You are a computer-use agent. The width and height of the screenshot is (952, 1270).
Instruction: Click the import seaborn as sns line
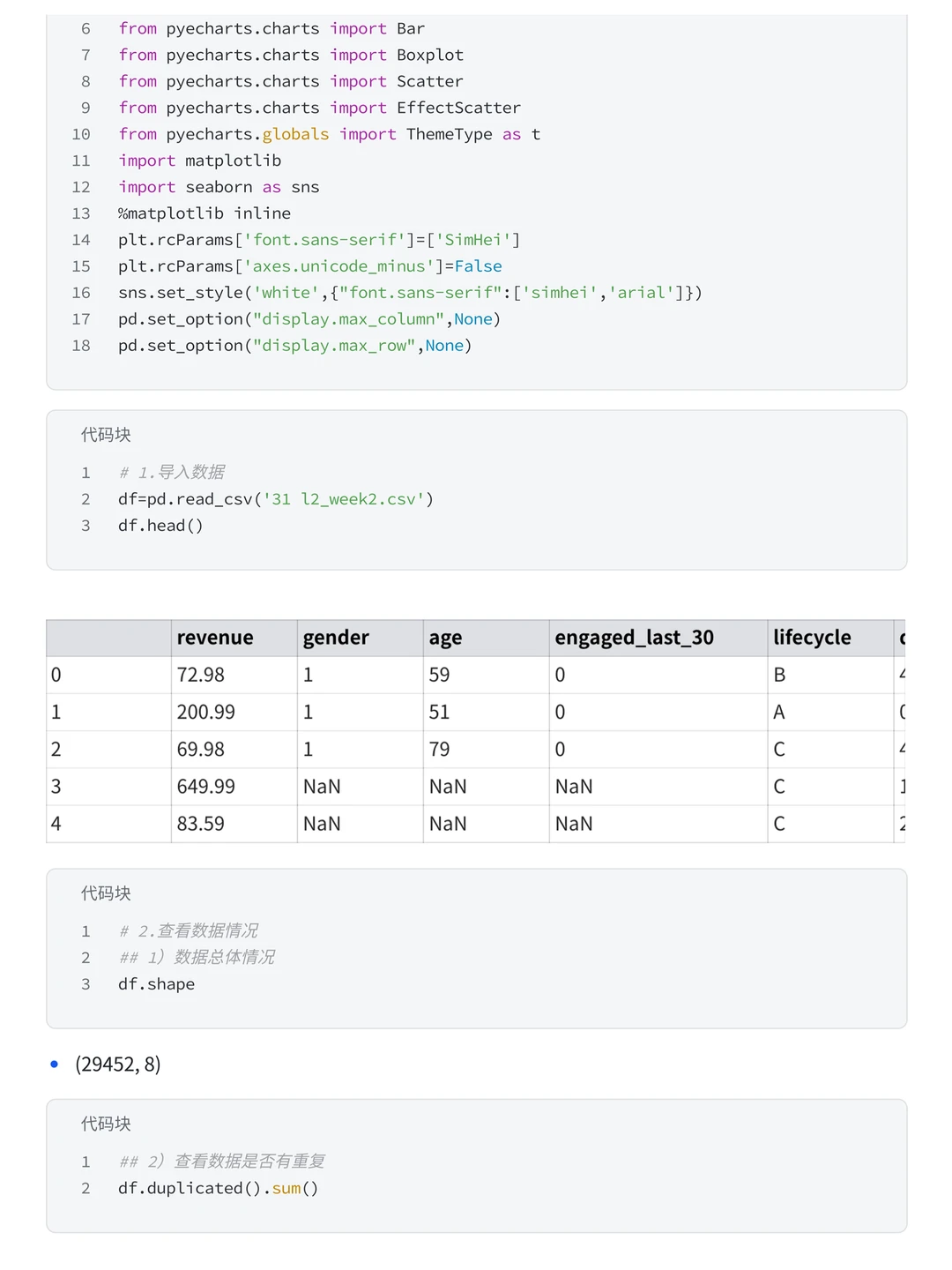219,187
